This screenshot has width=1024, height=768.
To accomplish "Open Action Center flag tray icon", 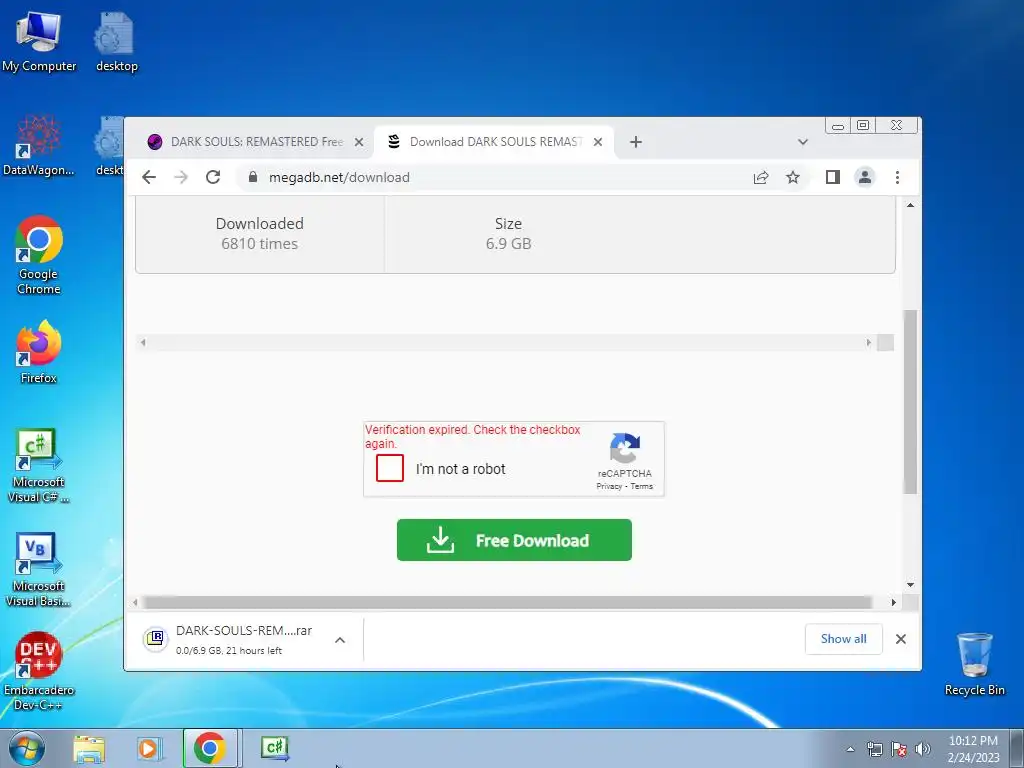I will coord(899,749).
